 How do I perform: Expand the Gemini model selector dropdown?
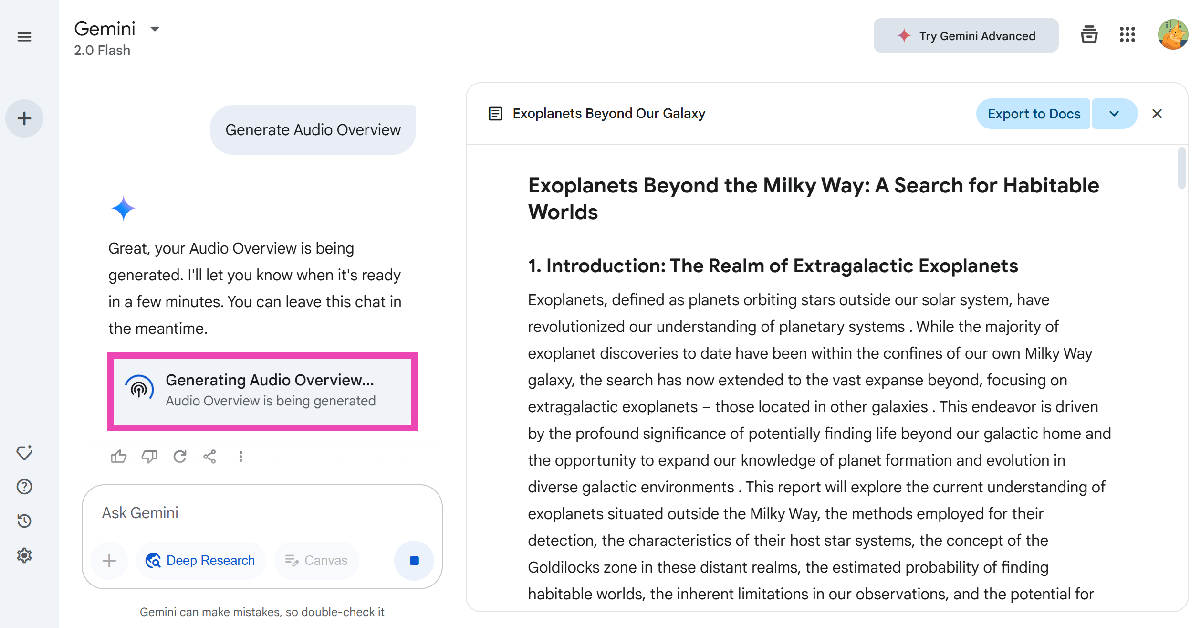click(155, 29)
